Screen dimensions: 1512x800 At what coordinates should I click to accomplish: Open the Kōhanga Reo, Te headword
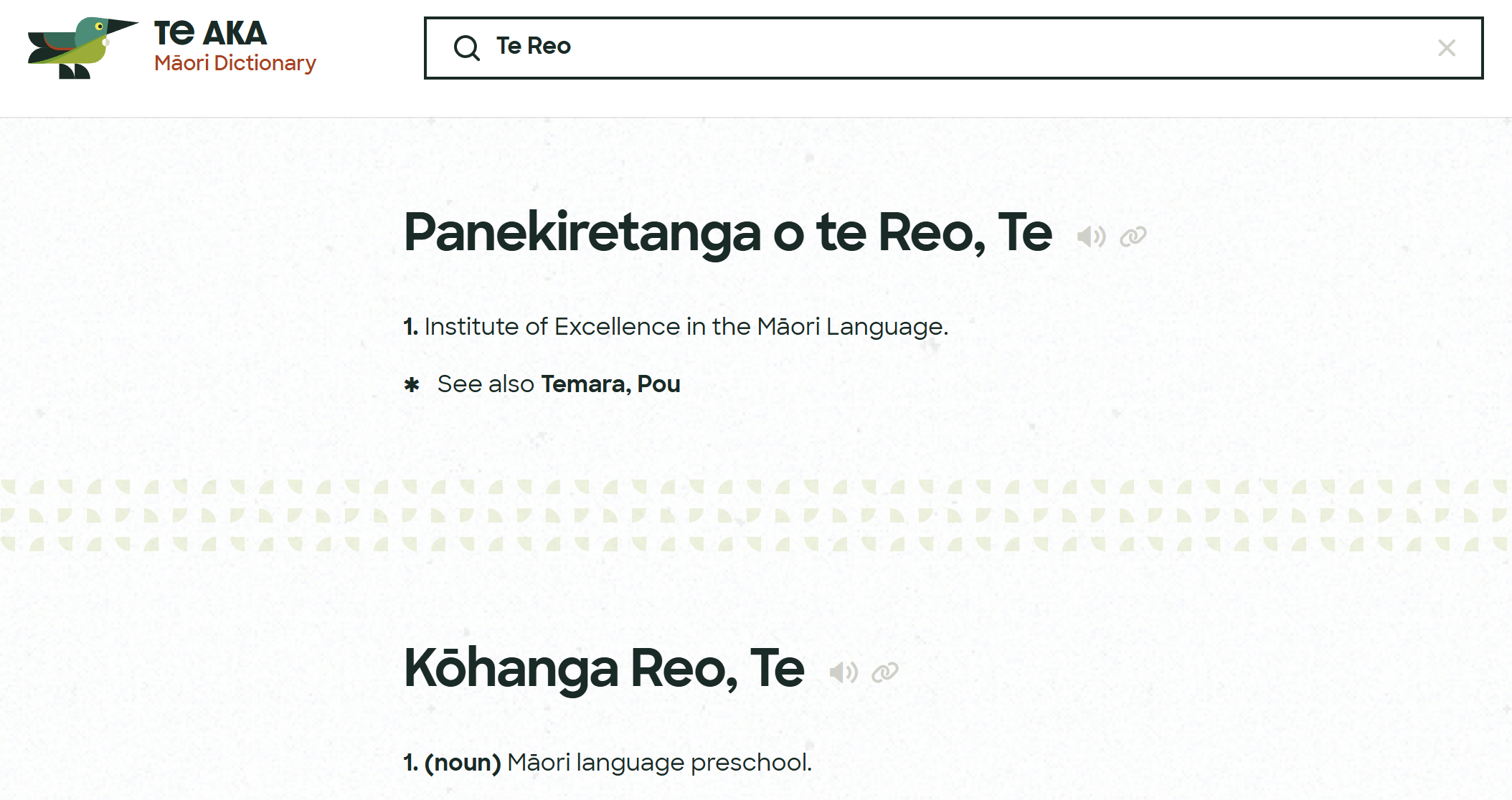tap(603, 669)
